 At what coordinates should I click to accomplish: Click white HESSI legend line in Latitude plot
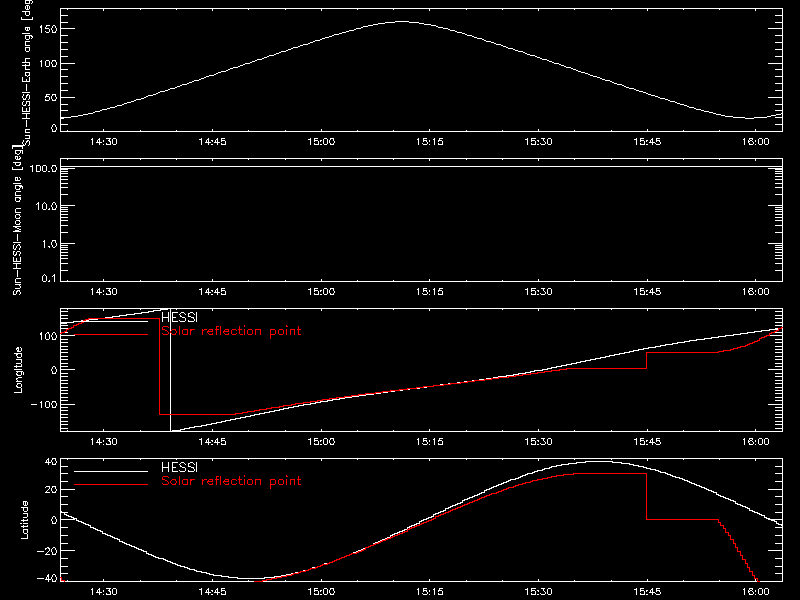tap(111, 471)
